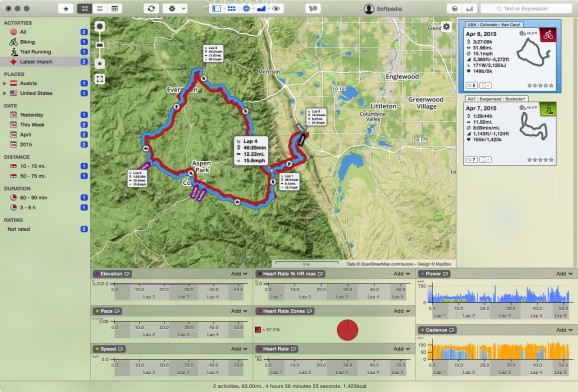Viewport: 578px width, 392px height.
Task: Switch to the table list view icon
Action: coord(115,8)
